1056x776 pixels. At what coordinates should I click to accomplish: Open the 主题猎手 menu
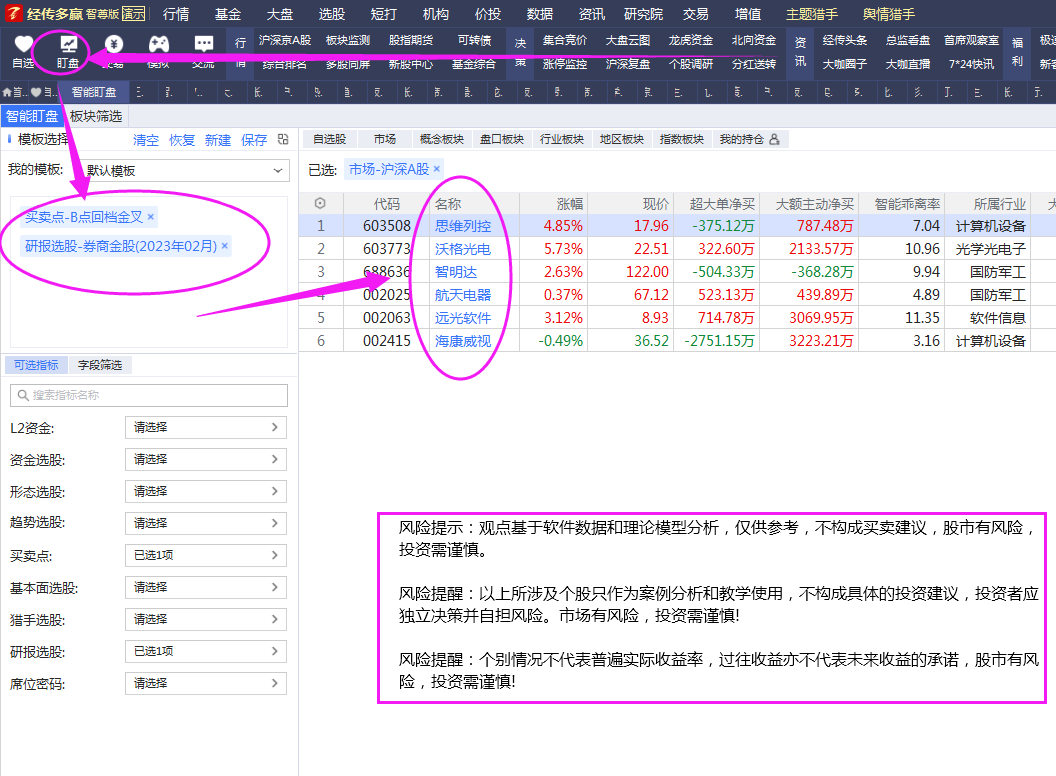(812, 14)
